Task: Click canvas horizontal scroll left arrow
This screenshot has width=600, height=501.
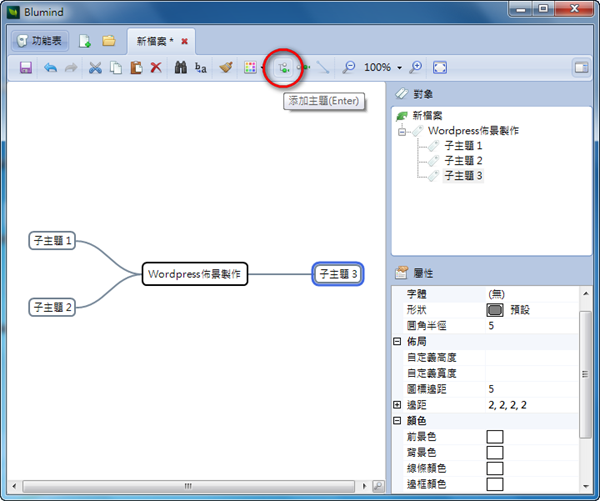Action: [x=14, y=486]
